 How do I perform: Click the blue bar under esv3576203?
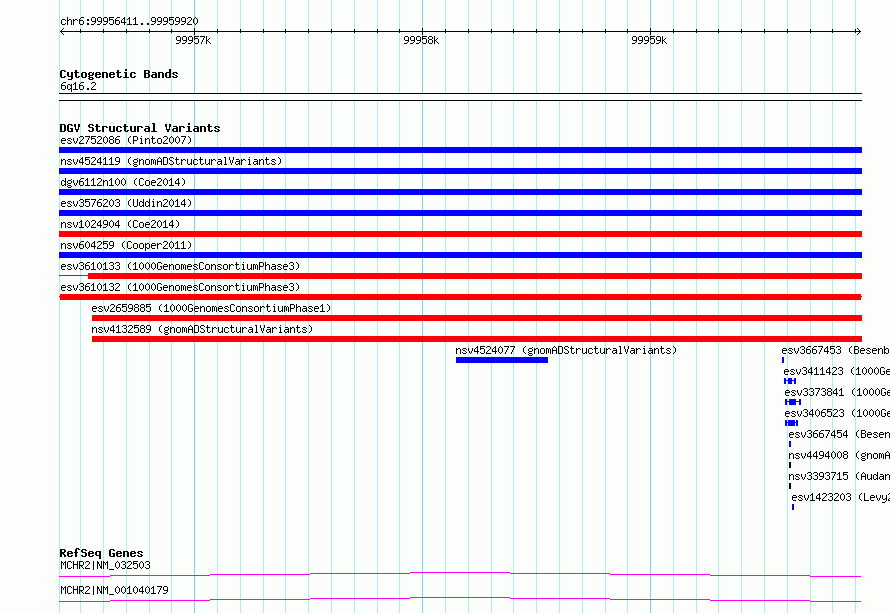(460, 213)
